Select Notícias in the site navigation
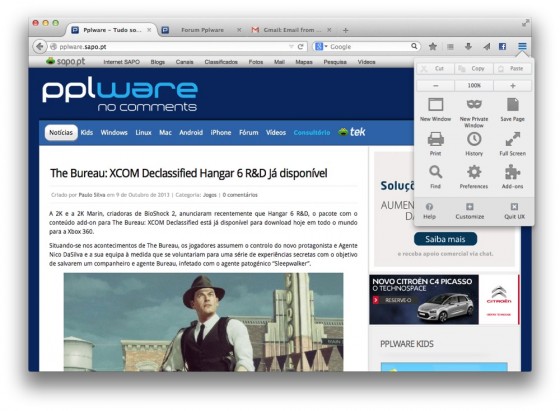 [61, 132]
